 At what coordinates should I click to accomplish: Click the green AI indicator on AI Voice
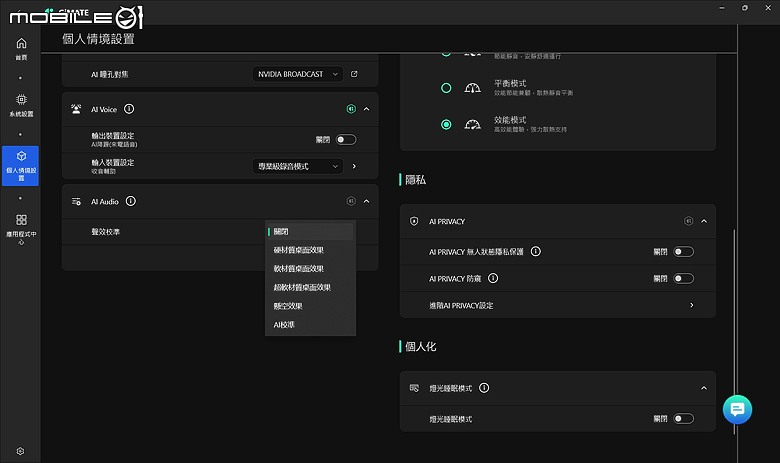click(351, 109)
